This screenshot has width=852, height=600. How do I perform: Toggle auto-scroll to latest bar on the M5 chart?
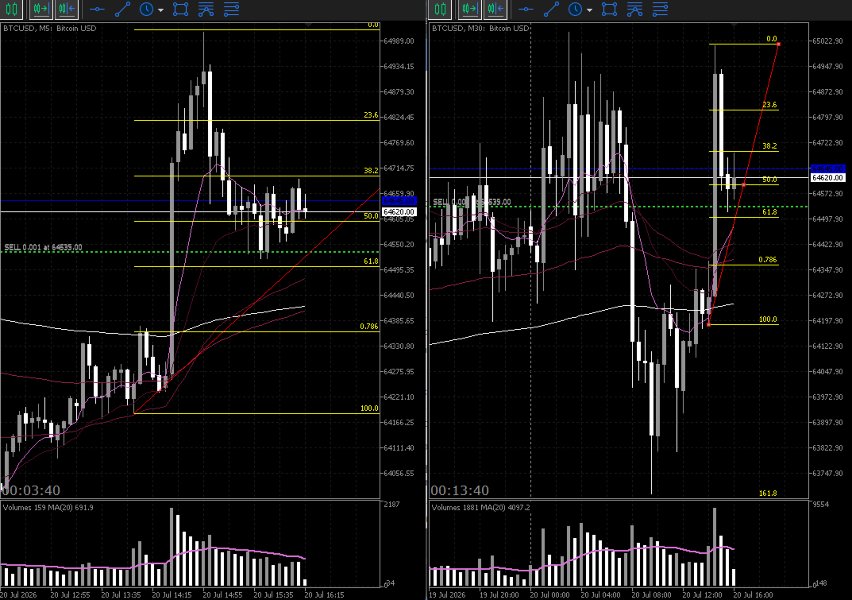(x=41, y=9)
